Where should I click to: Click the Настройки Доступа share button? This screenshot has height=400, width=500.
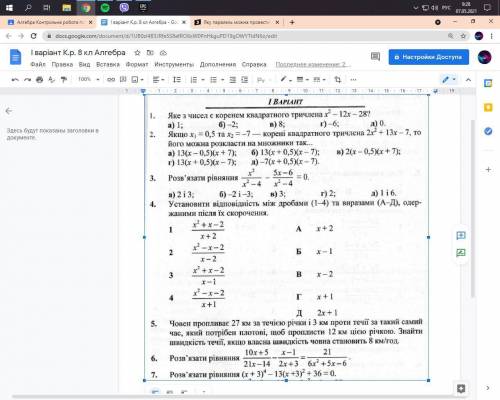429,57
